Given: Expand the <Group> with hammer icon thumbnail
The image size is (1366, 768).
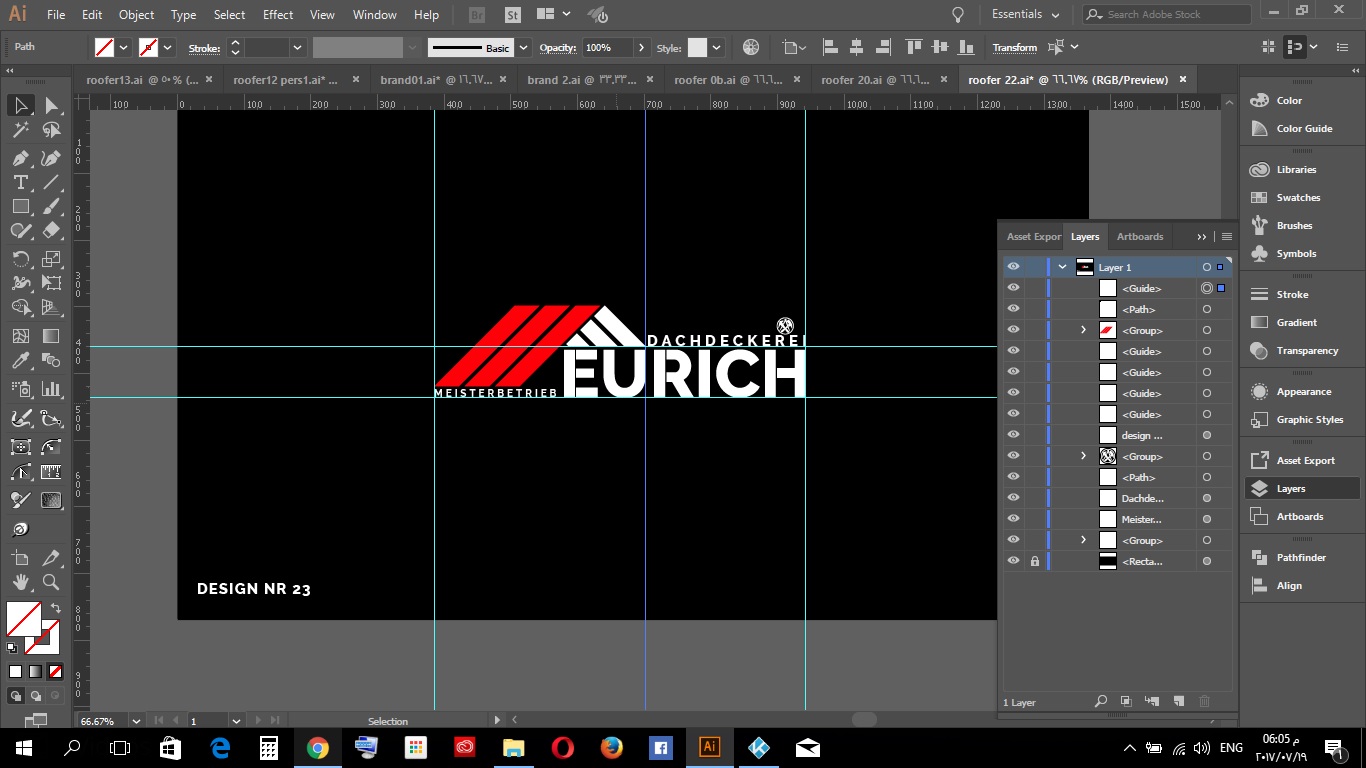Looking at the screenshot, I should 1083,456.
